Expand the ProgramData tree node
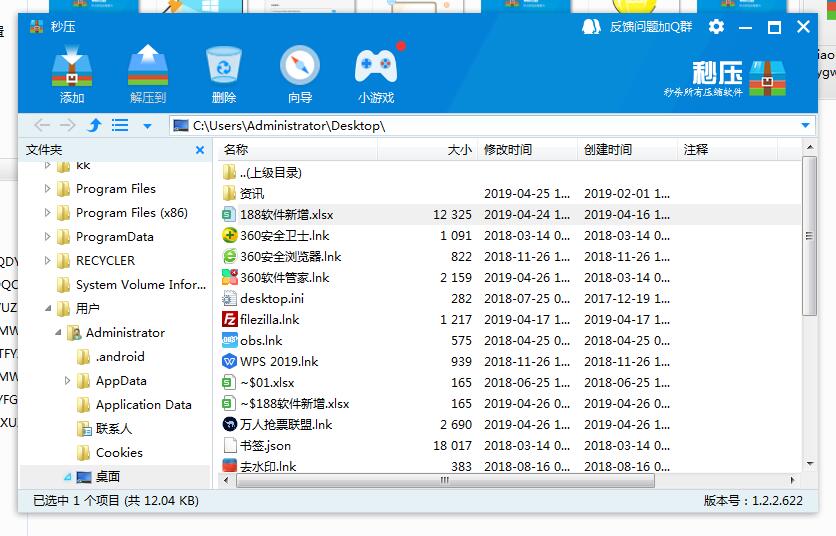 tap(47, 236)
